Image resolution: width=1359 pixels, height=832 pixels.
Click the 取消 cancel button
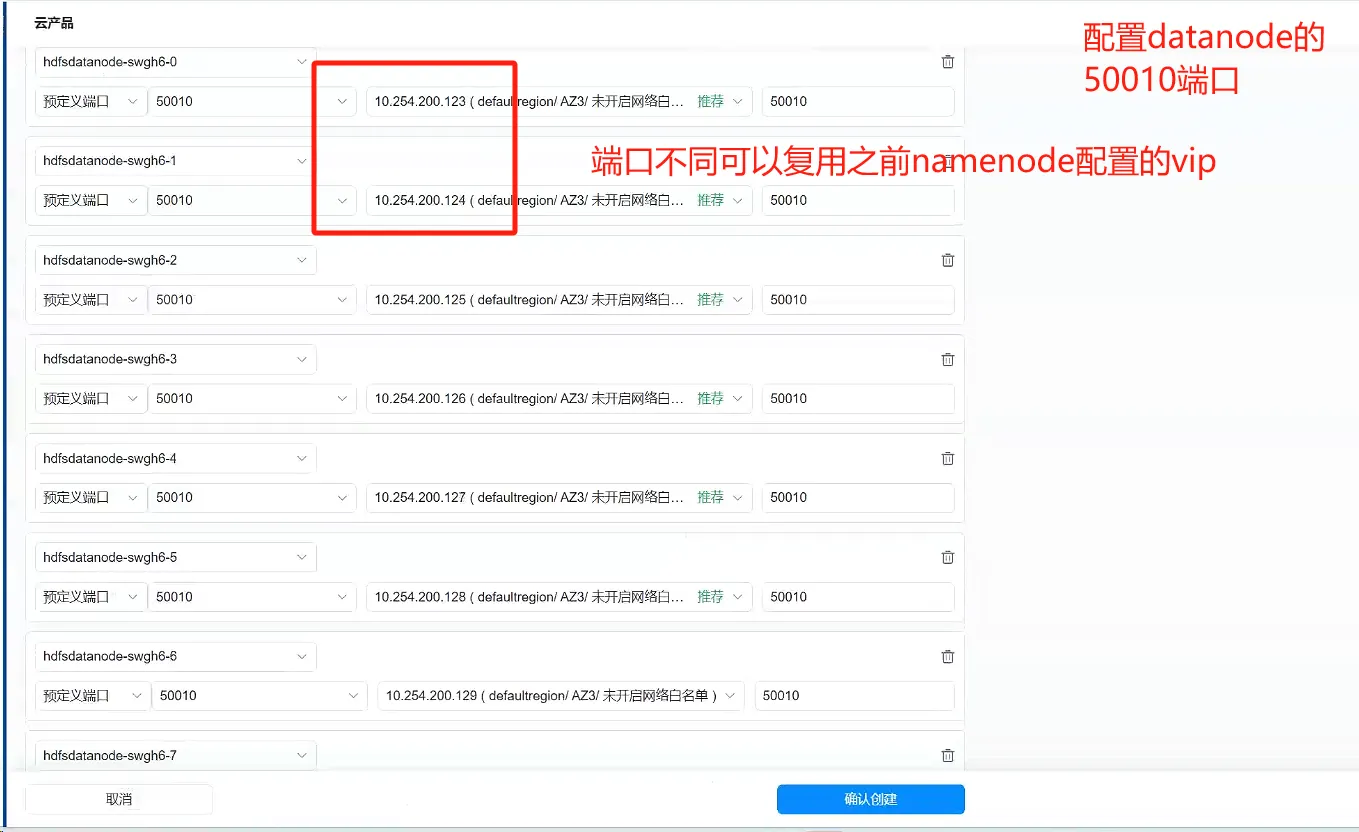pyautogui.click(x=119, y=799)
